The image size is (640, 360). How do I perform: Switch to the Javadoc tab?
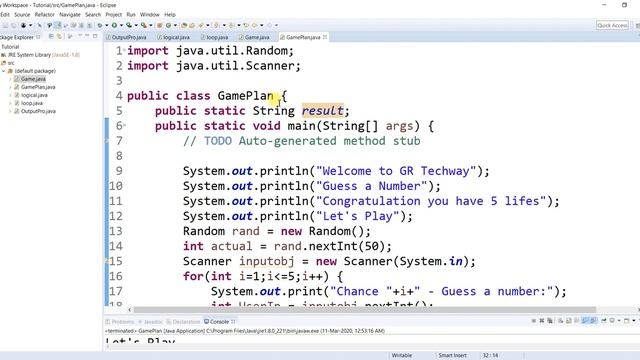coord(151,322)
